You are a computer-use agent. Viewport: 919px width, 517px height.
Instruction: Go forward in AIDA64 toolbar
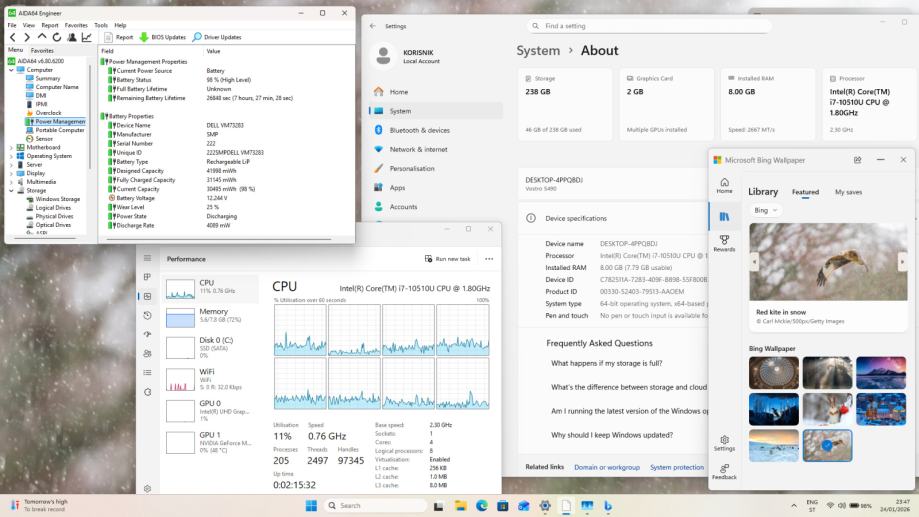point(27,37)
